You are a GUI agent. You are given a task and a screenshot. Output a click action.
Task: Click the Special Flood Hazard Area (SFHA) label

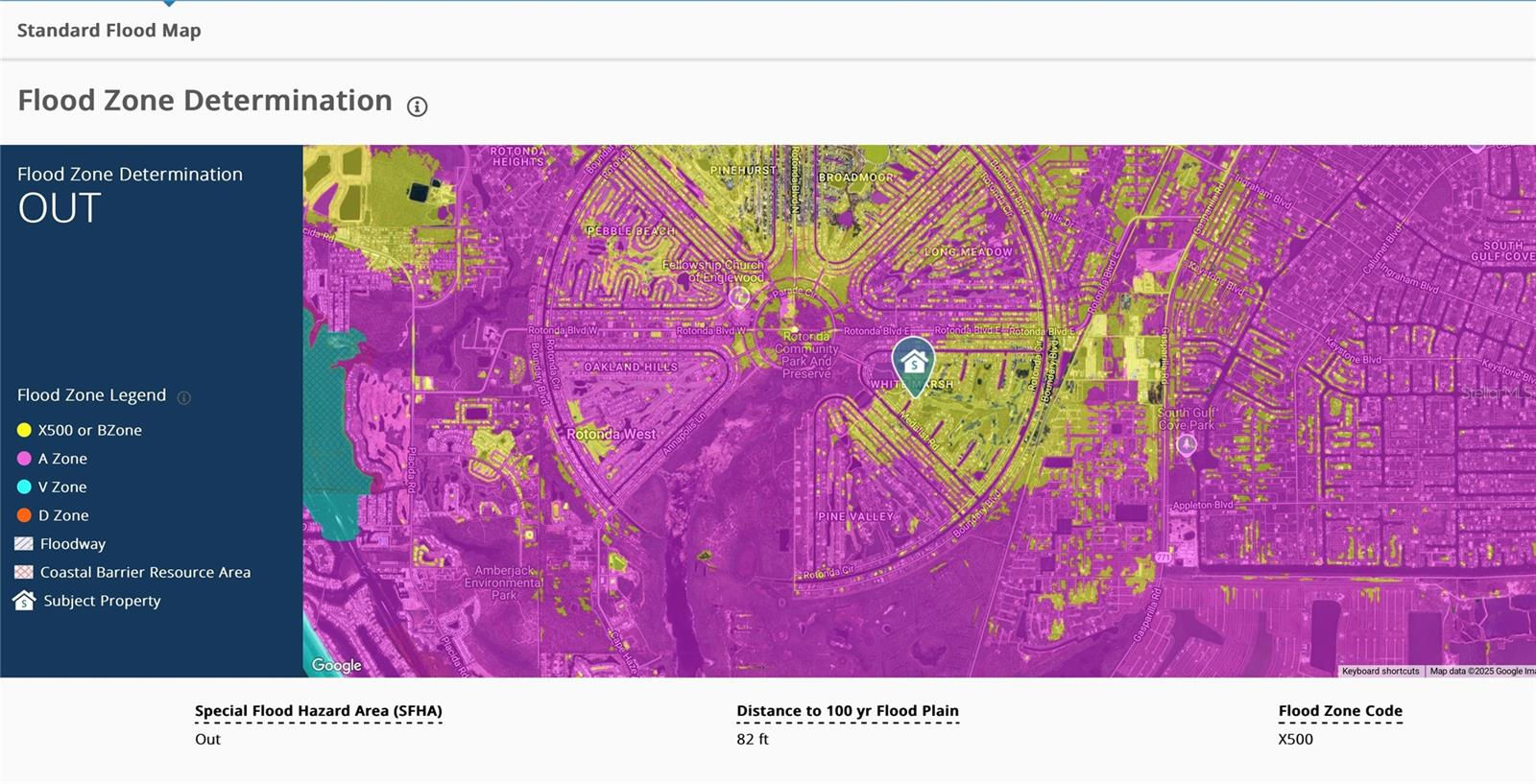(x=319, y=711)
